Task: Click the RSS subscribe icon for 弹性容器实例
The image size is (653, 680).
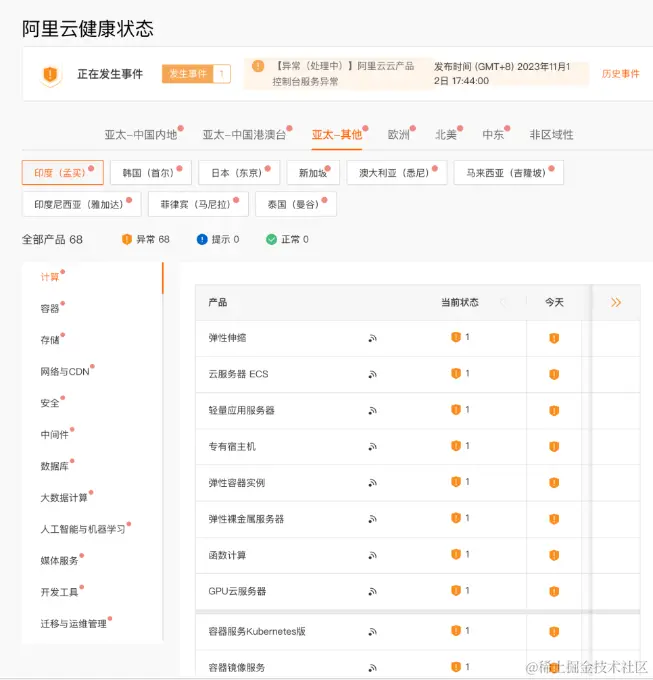Action: point(372,483)
